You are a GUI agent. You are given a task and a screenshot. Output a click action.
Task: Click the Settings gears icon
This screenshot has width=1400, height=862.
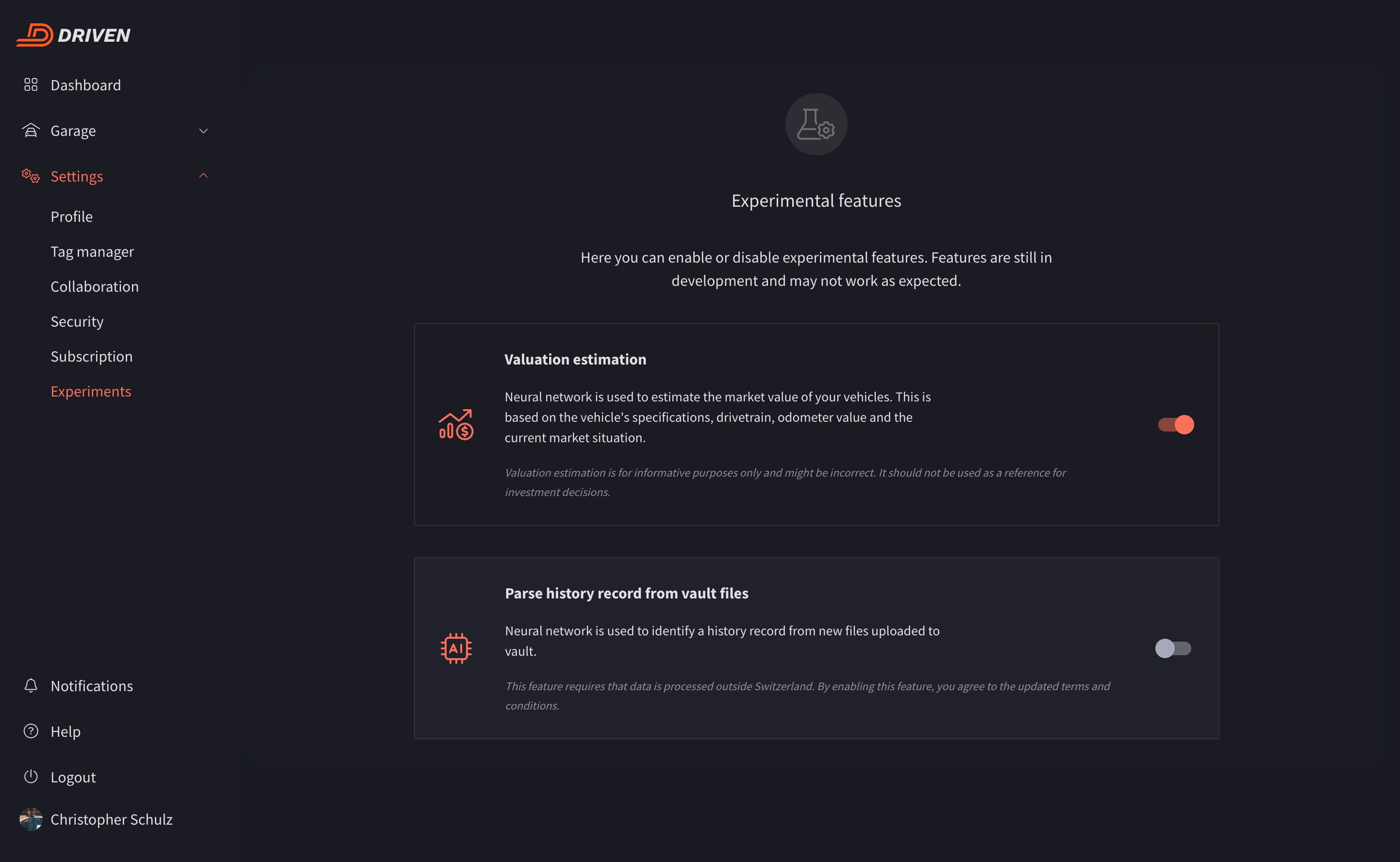[31, 176]
